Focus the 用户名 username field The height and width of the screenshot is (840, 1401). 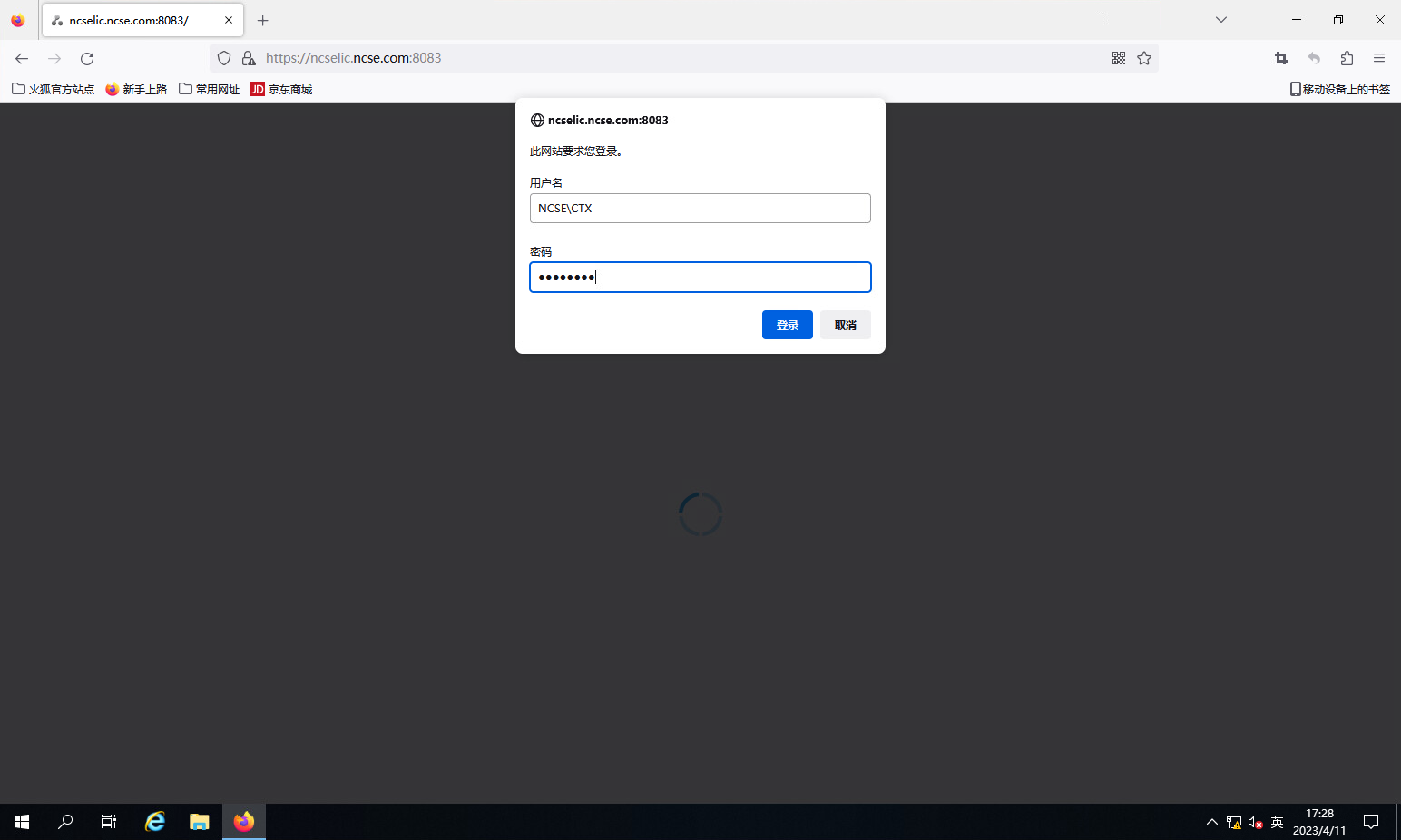point(700,208)
